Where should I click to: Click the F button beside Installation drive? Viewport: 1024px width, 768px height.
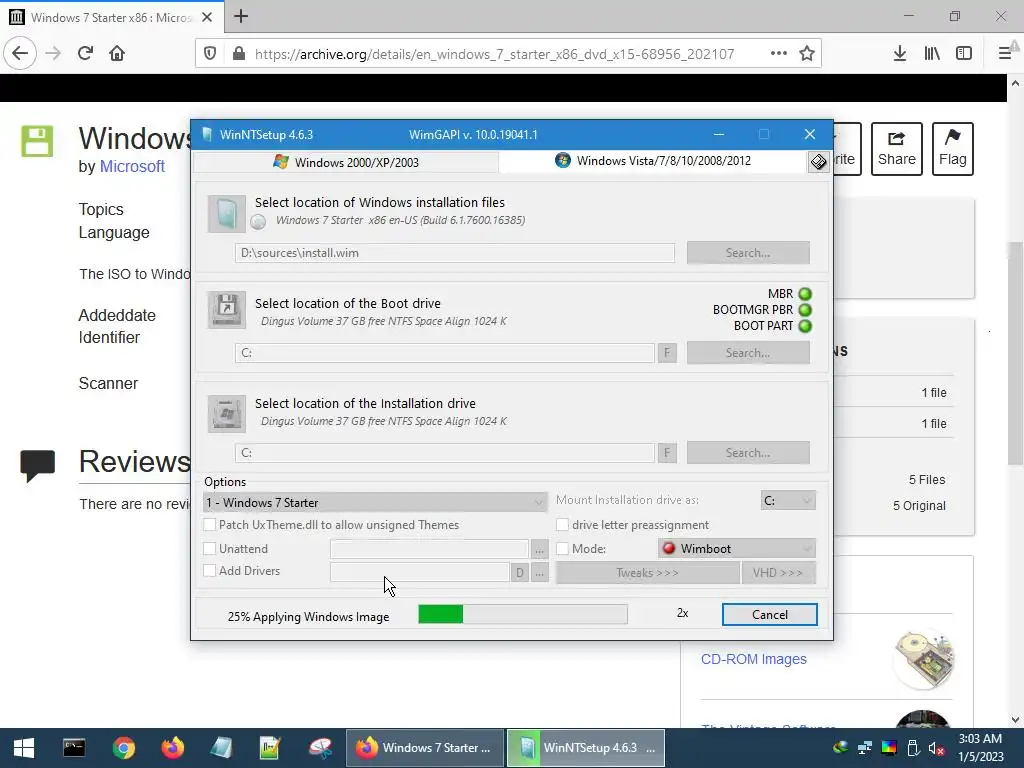(x=667, y=453)
